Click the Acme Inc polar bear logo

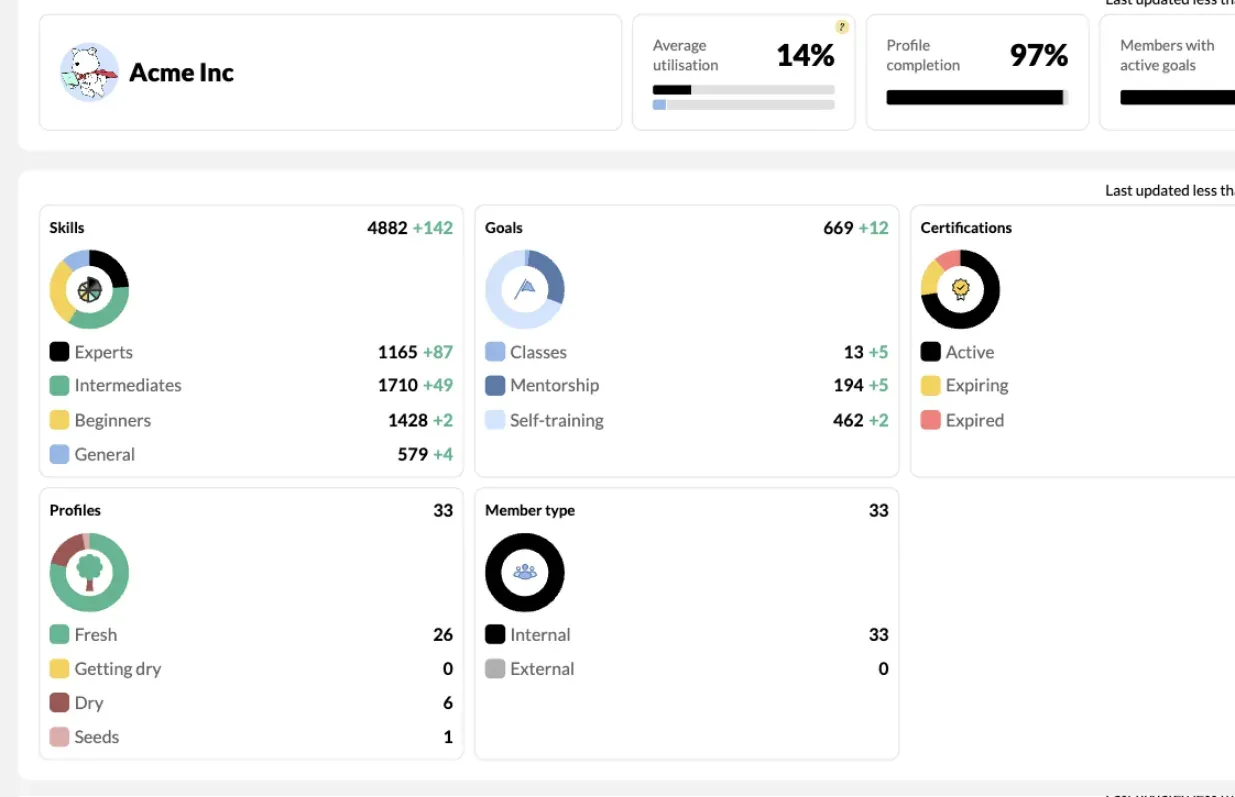click(89, 72)
